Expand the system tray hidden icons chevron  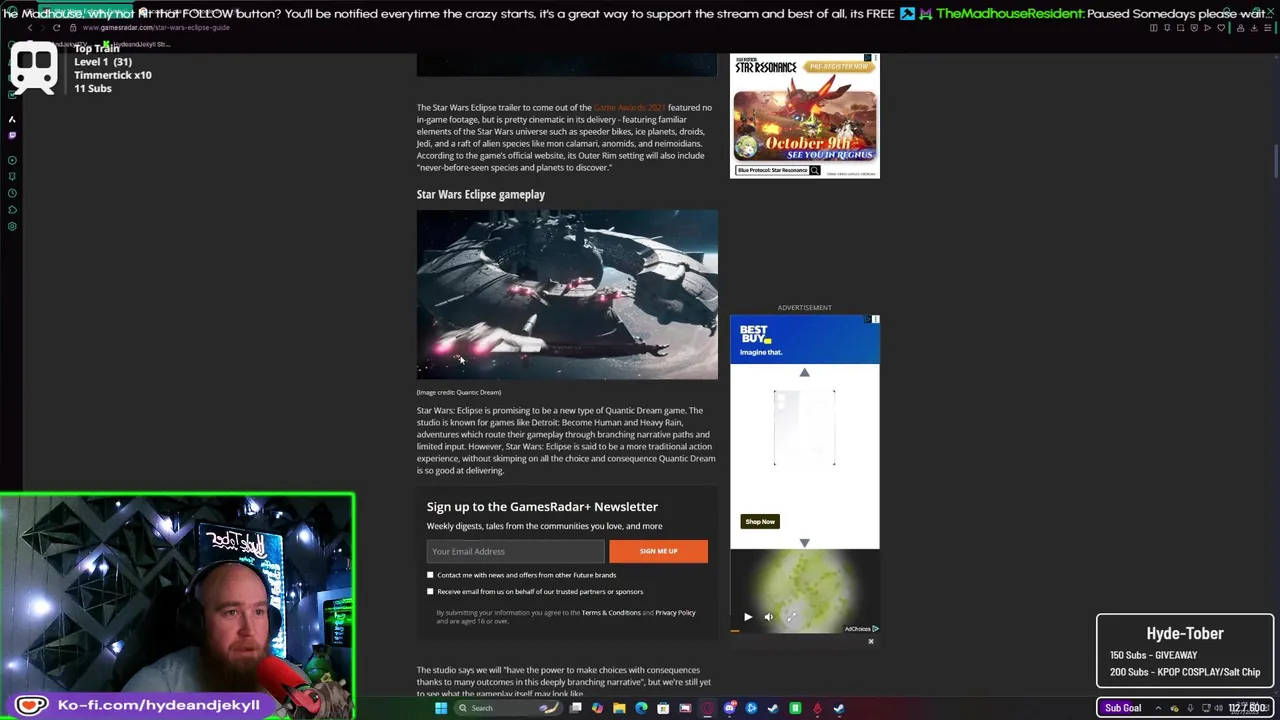1158,708
